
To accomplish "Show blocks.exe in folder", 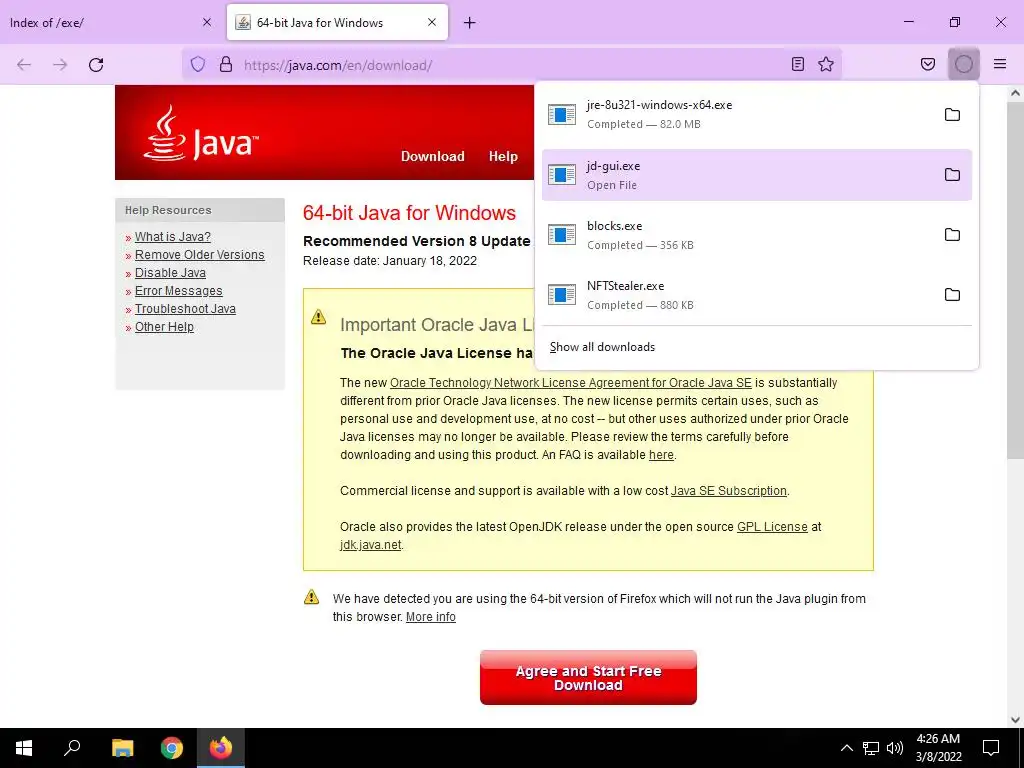I will (952, 235).
